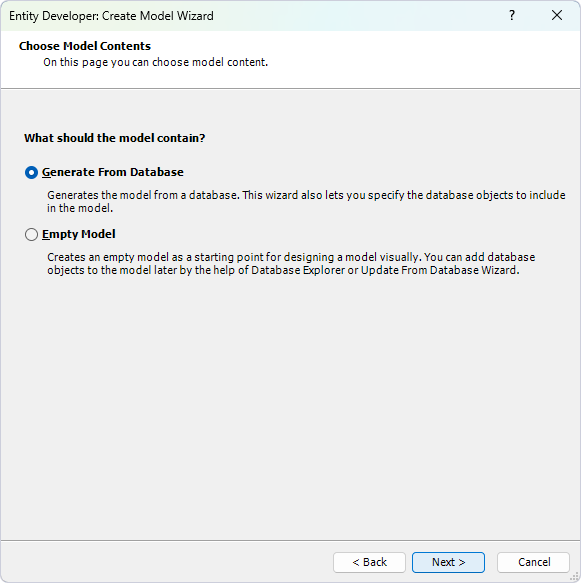Image resolution: width=581 pixels, height=583 pixels.
Task: Click the 'in the model.' text below Generate option
Action: 80,208
